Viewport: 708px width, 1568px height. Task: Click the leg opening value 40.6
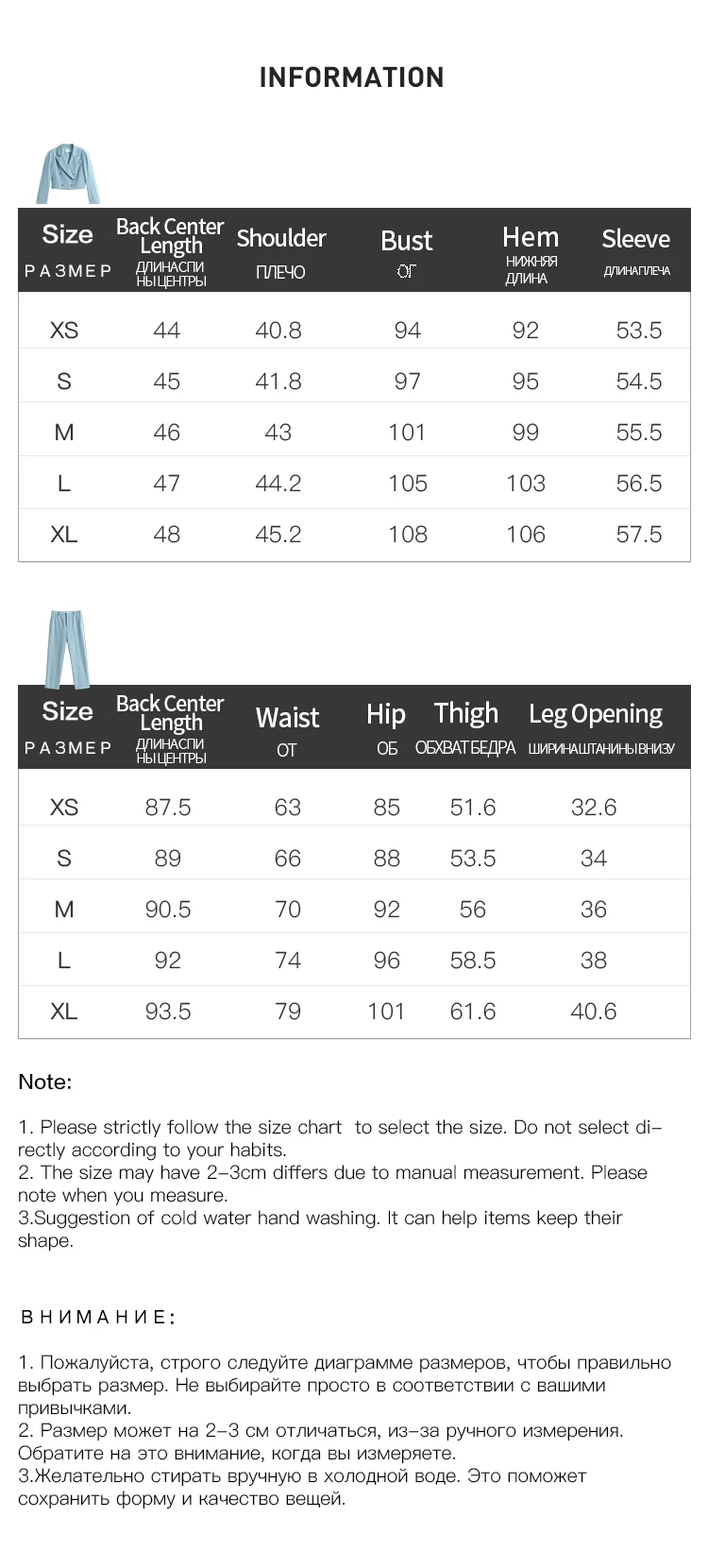tap(594, 1011)
